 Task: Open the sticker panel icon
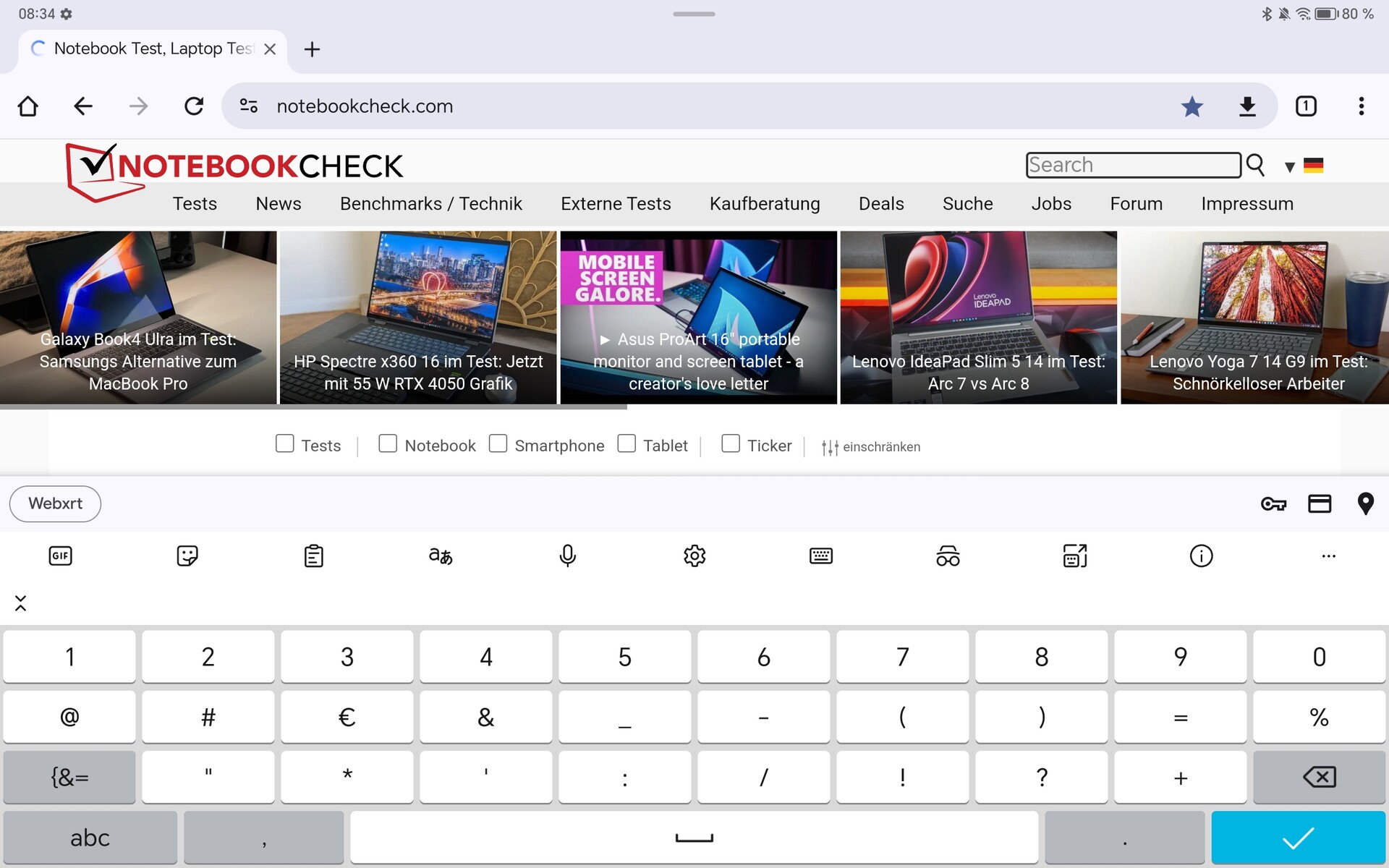187,556
